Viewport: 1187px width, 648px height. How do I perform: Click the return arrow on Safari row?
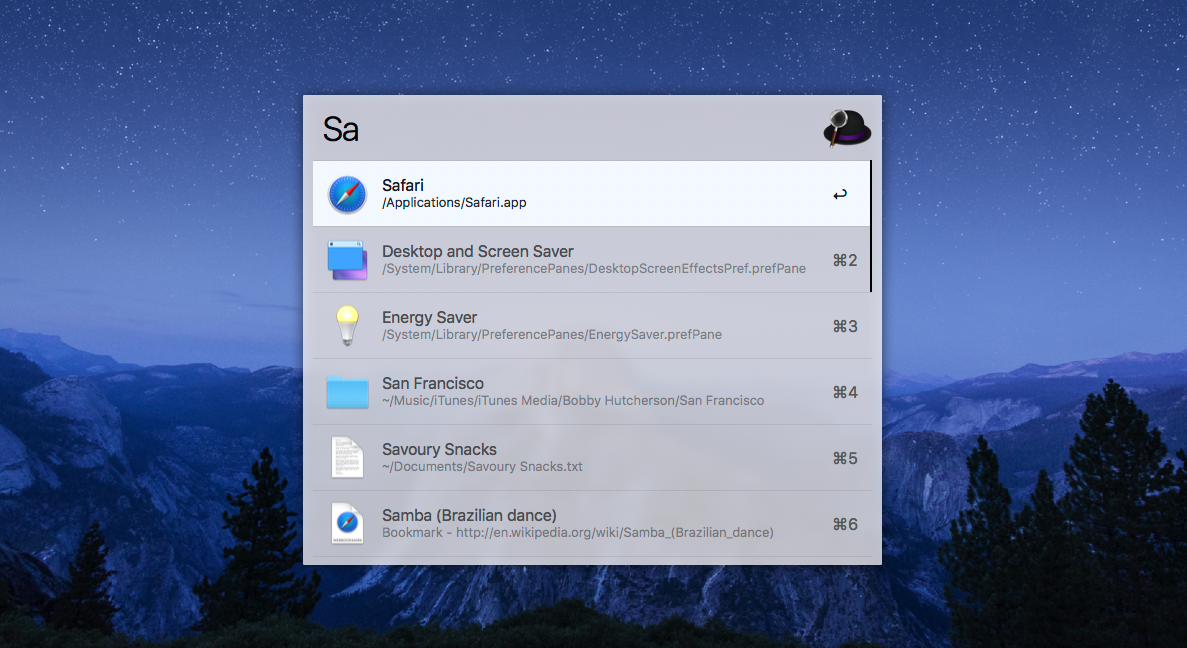pos(840,195)
